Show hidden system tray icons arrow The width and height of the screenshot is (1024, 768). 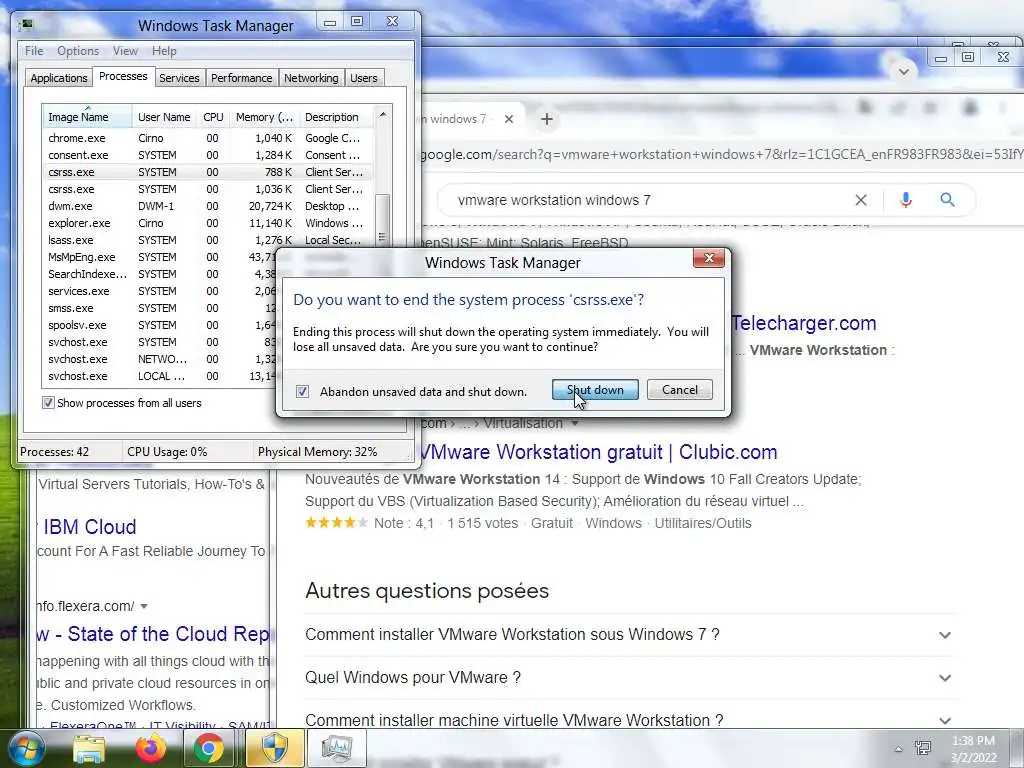click(x=899, y=749)
